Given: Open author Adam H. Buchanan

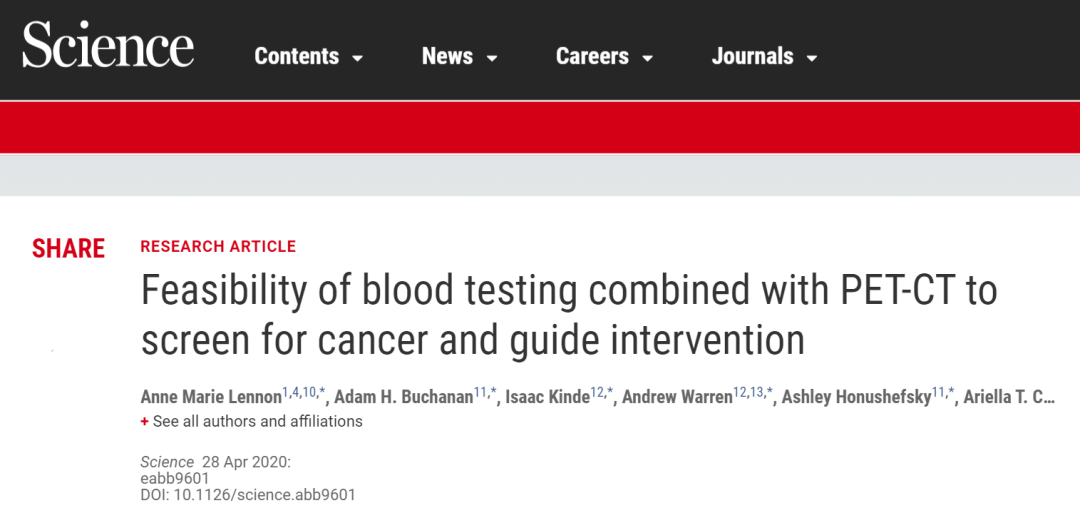Looking at the screenshot, I should [x=403, y=398].
